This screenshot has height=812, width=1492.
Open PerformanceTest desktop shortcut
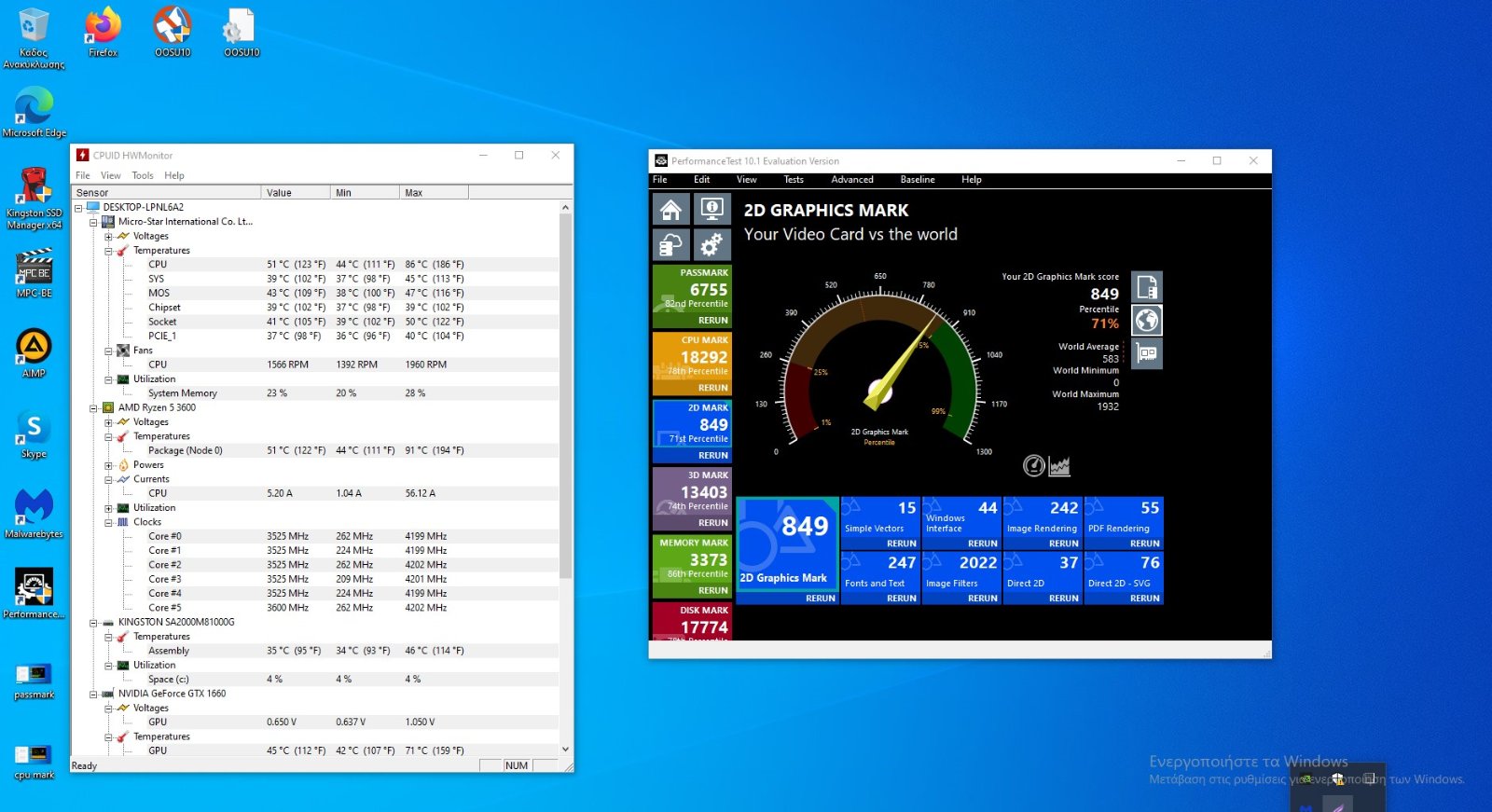tap(35, 595)
